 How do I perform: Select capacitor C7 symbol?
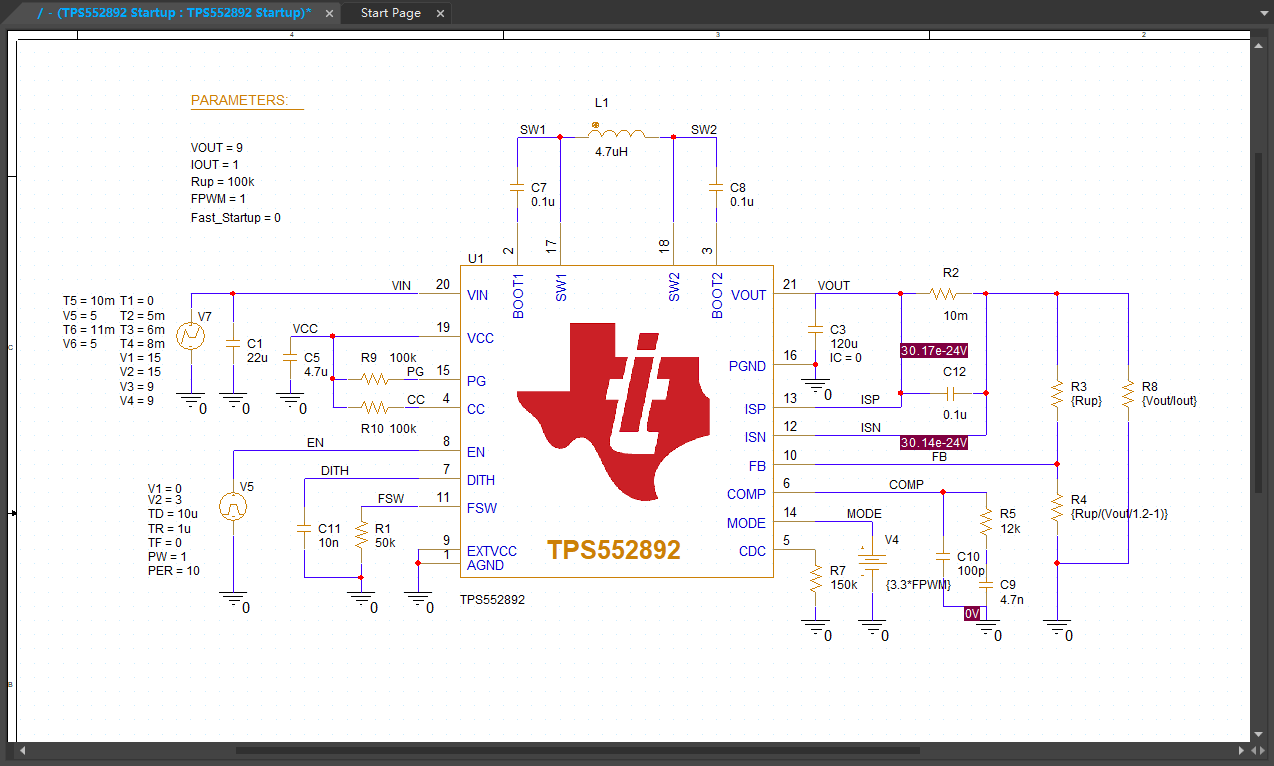pyautogui.click(x=517, y=188)
